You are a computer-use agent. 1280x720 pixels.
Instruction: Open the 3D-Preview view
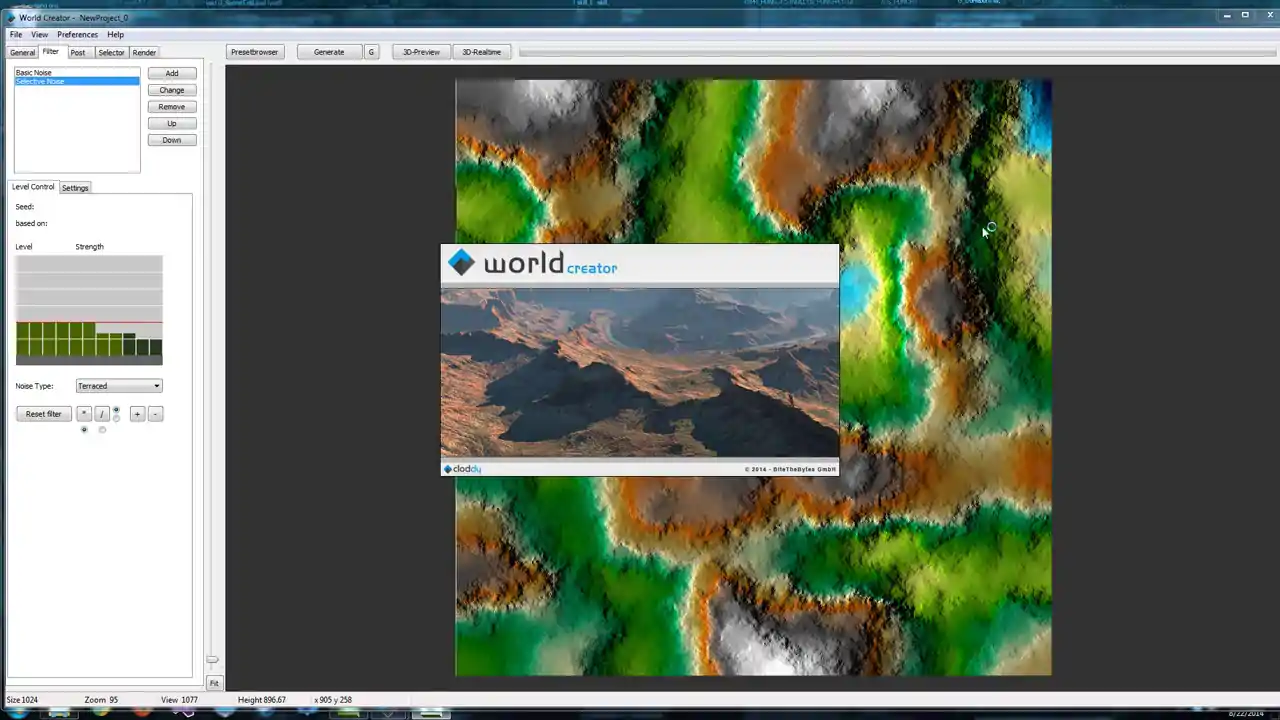[421, 52]
